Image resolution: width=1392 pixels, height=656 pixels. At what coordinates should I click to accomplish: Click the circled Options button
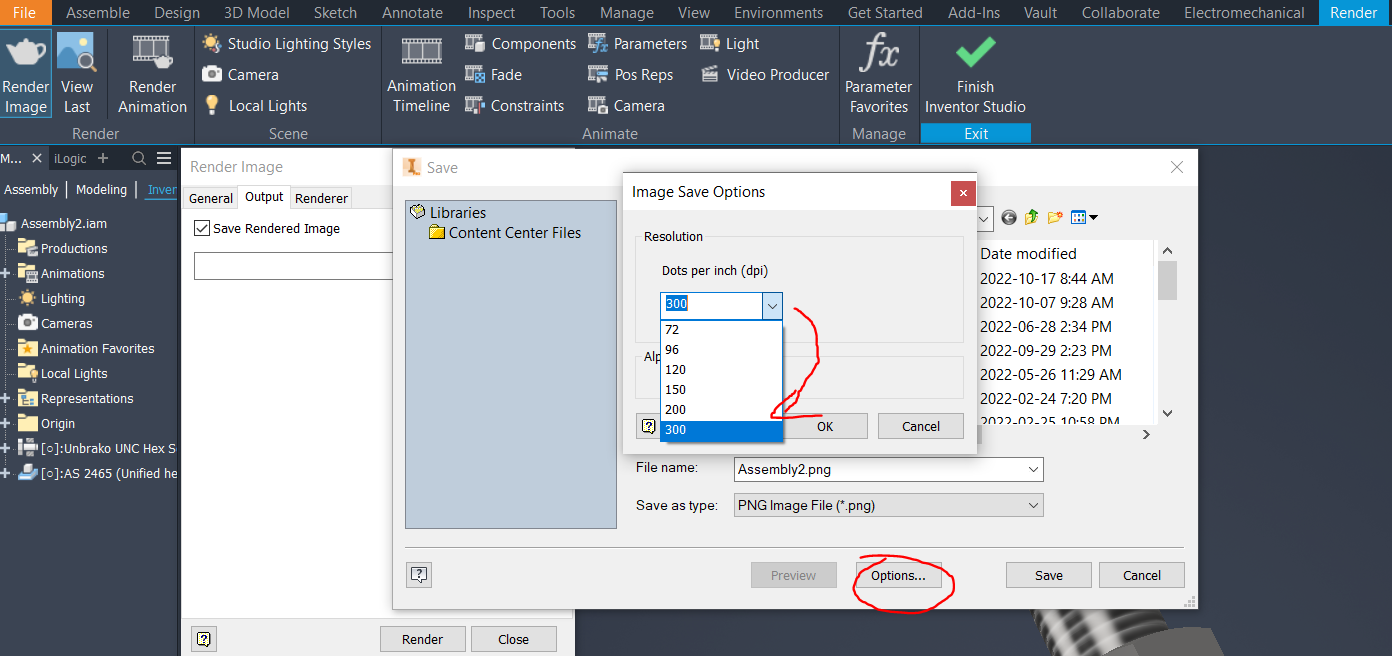tap(898, 575)
